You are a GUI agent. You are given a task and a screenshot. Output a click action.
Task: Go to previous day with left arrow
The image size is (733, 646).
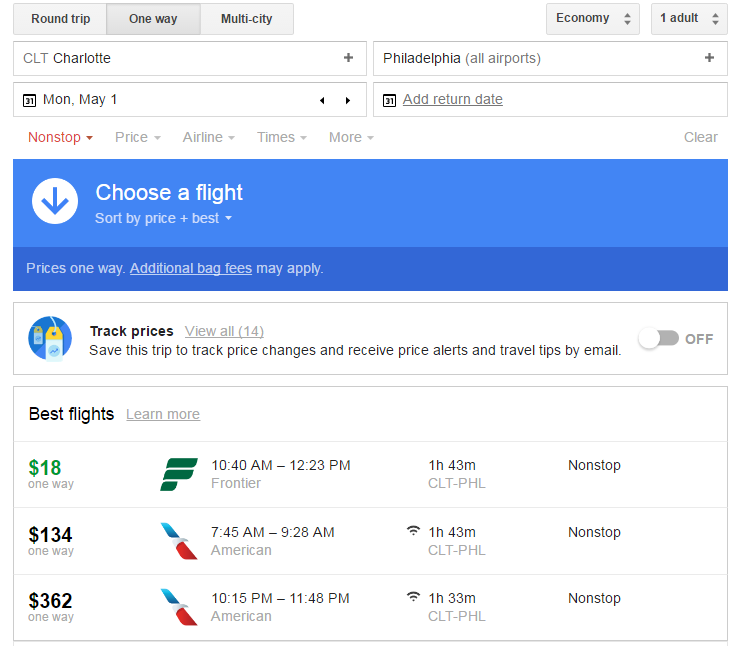point(322,100)
